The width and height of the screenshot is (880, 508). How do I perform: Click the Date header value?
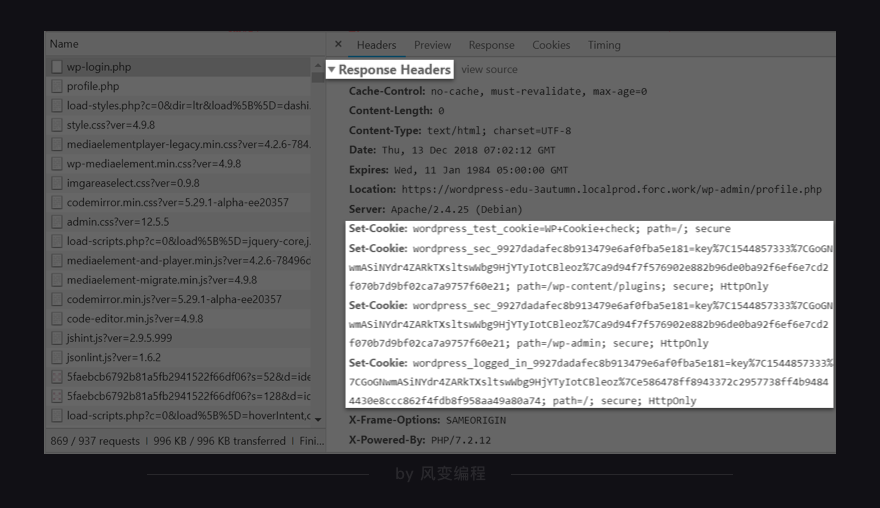[x=468, y=150]
